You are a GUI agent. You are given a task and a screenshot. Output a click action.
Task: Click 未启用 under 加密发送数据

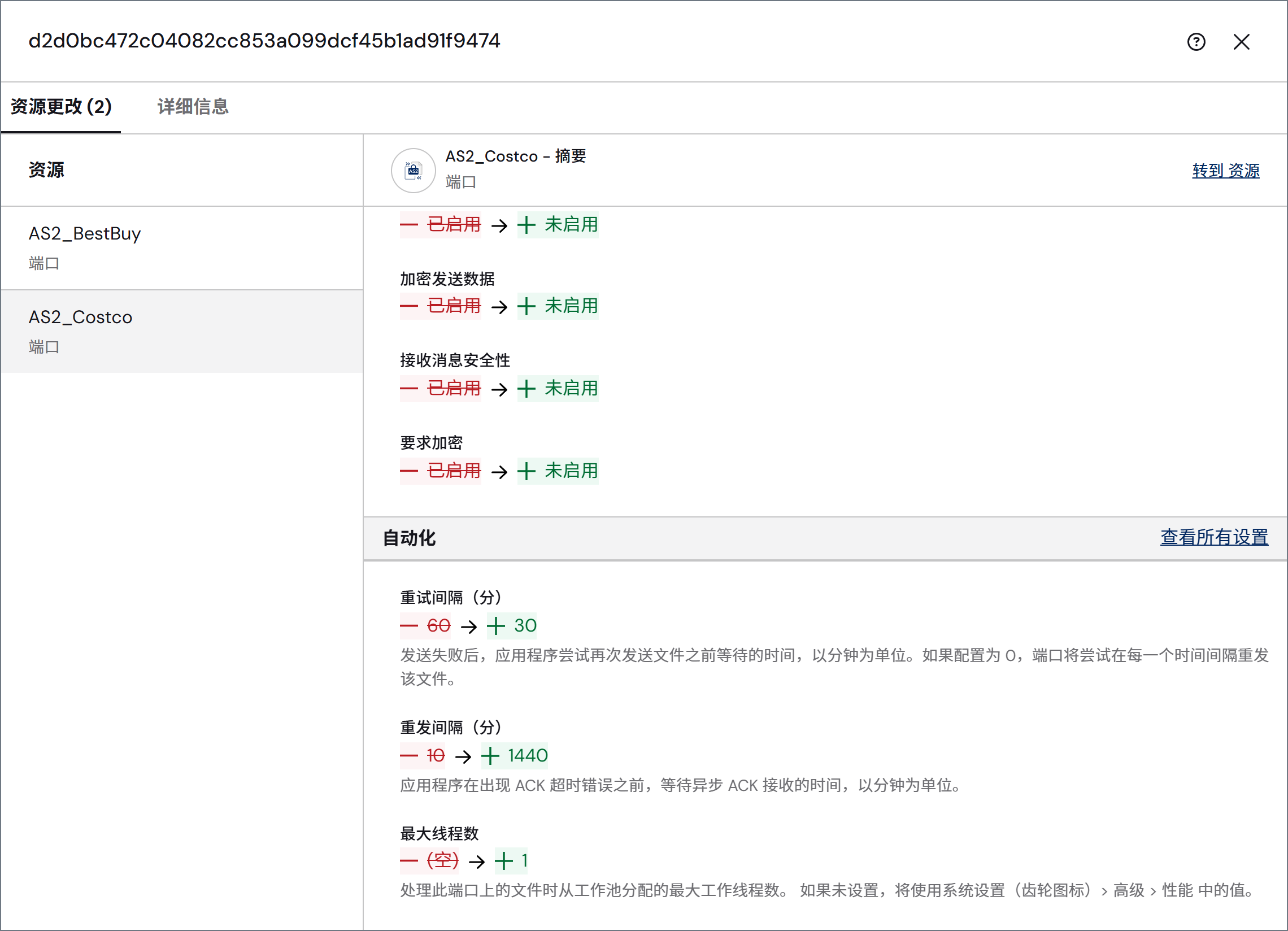[571, 306]
